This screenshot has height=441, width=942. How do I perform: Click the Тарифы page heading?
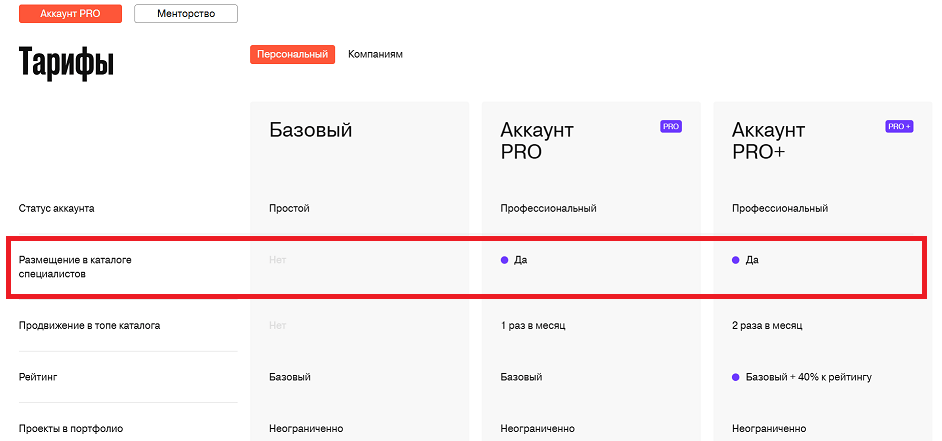pos(66,63)
